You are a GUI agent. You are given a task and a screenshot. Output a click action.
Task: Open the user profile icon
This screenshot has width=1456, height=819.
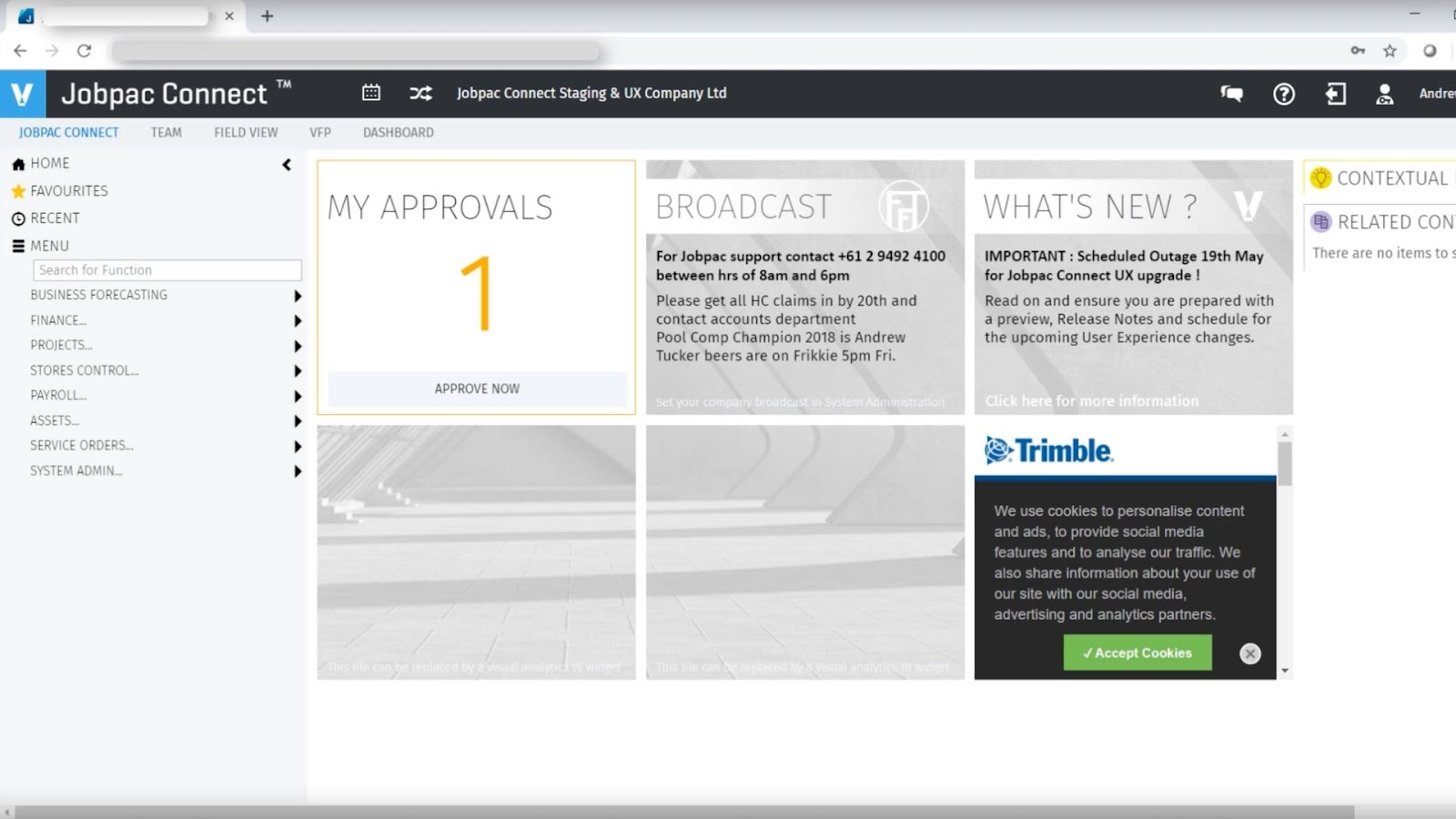1384,94
